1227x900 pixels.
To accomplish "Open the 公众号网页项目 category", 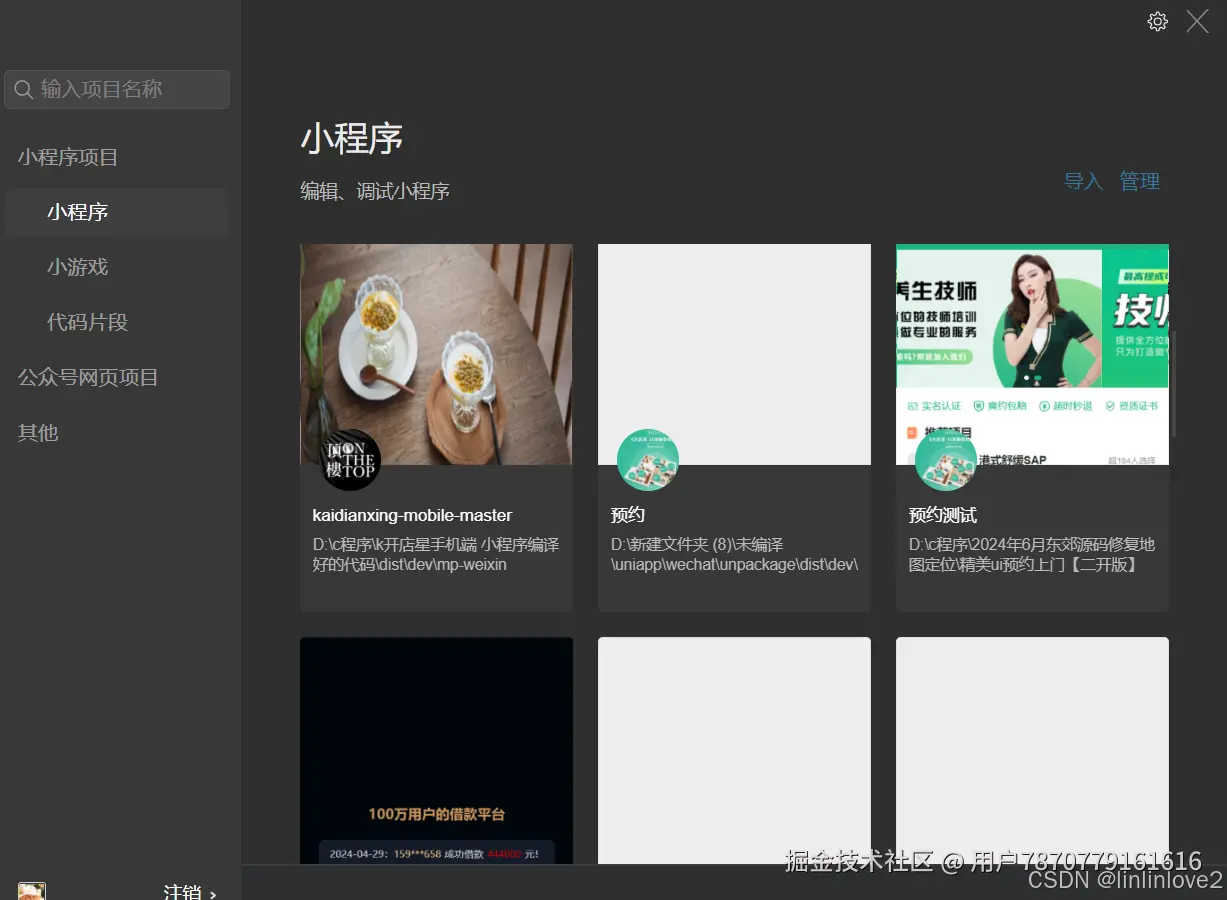I will [88, 377].
